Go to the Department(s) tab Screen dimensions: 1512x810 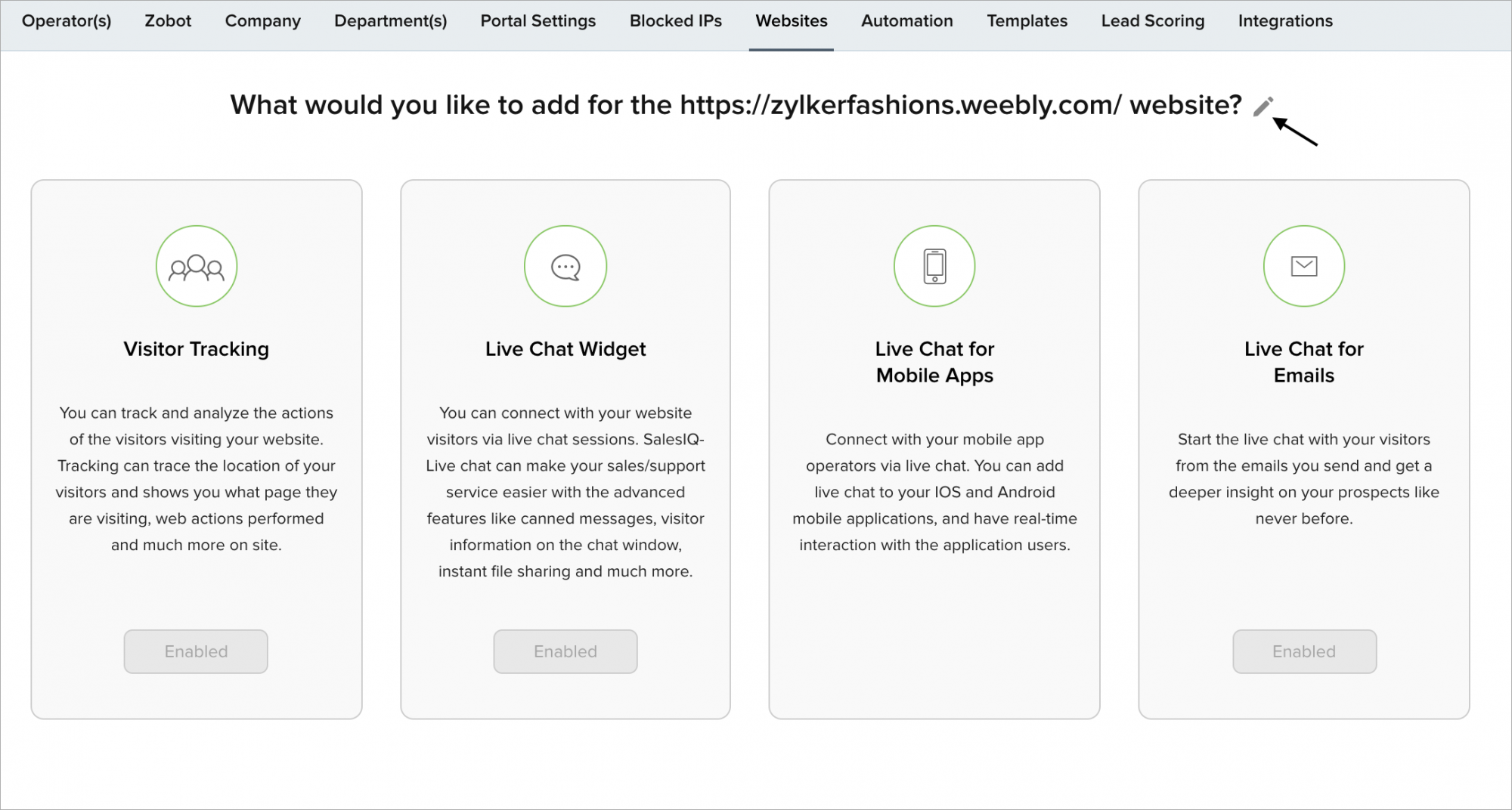click(x=391, y=21)
